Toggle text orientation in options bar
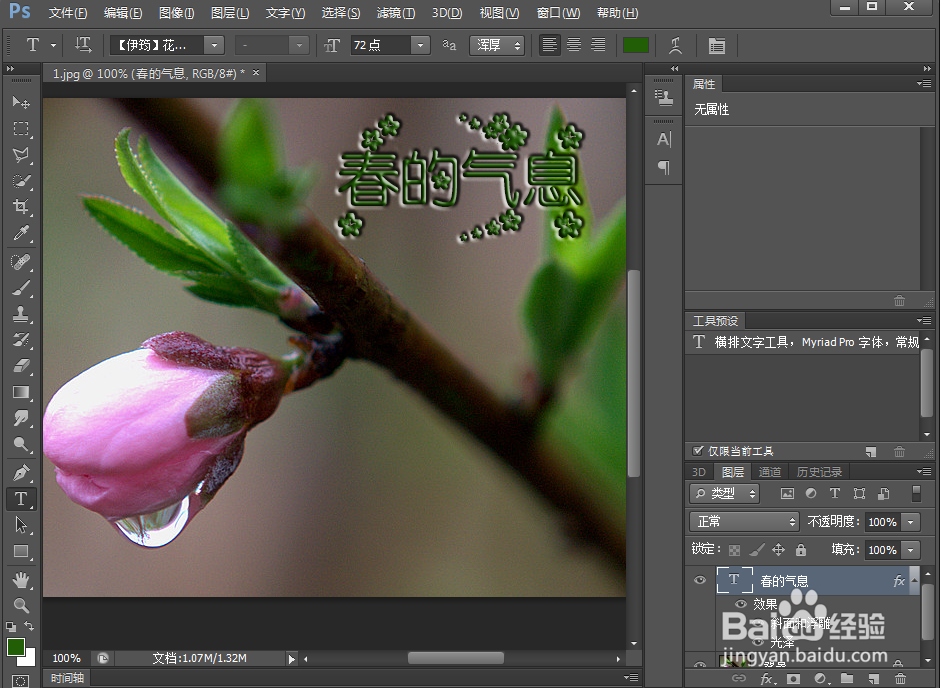The height and width of the screenshot is (688, 940). point(83,45)
